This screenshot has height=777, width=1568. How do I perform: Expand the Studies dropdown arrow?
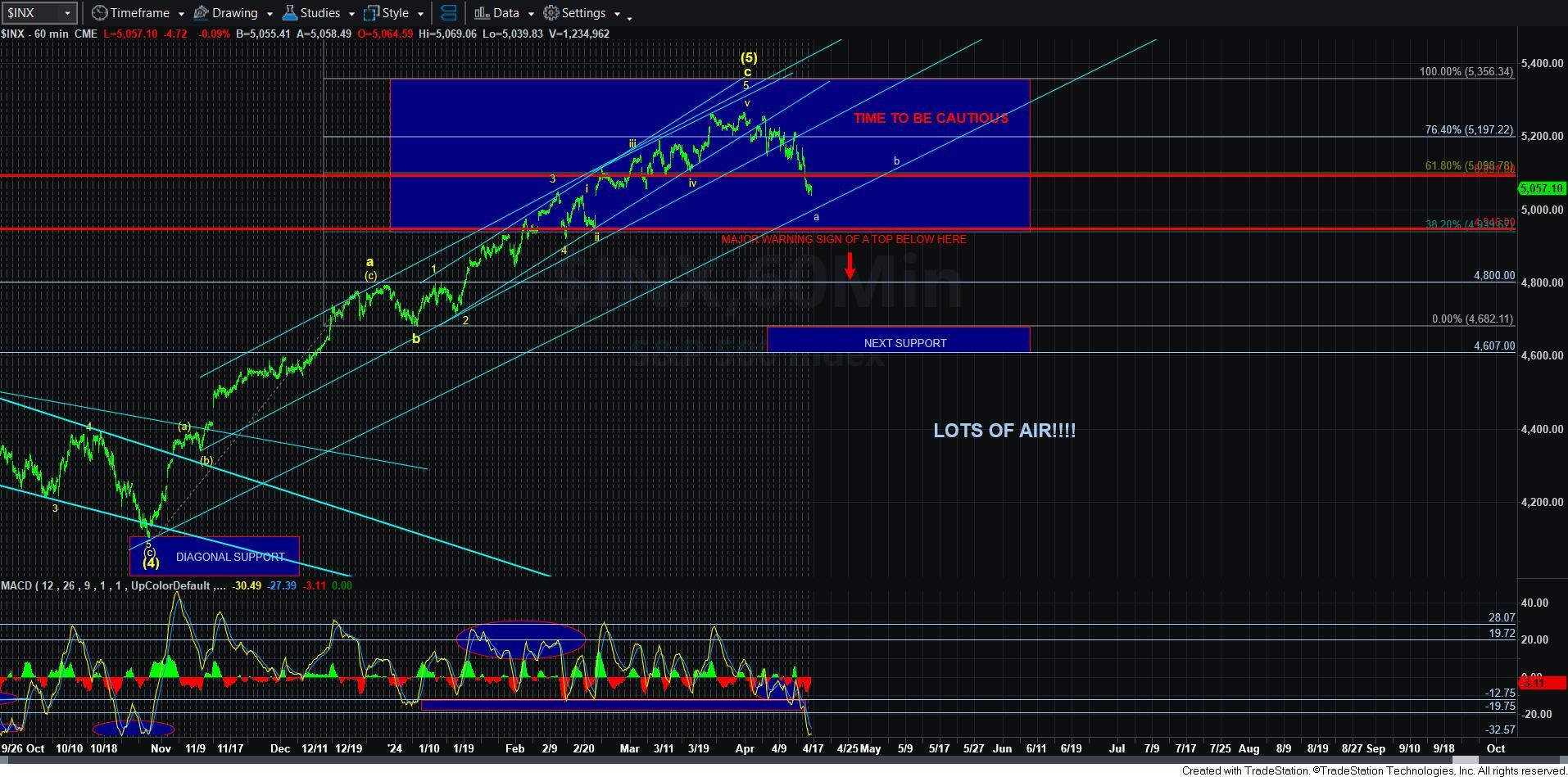351,14
